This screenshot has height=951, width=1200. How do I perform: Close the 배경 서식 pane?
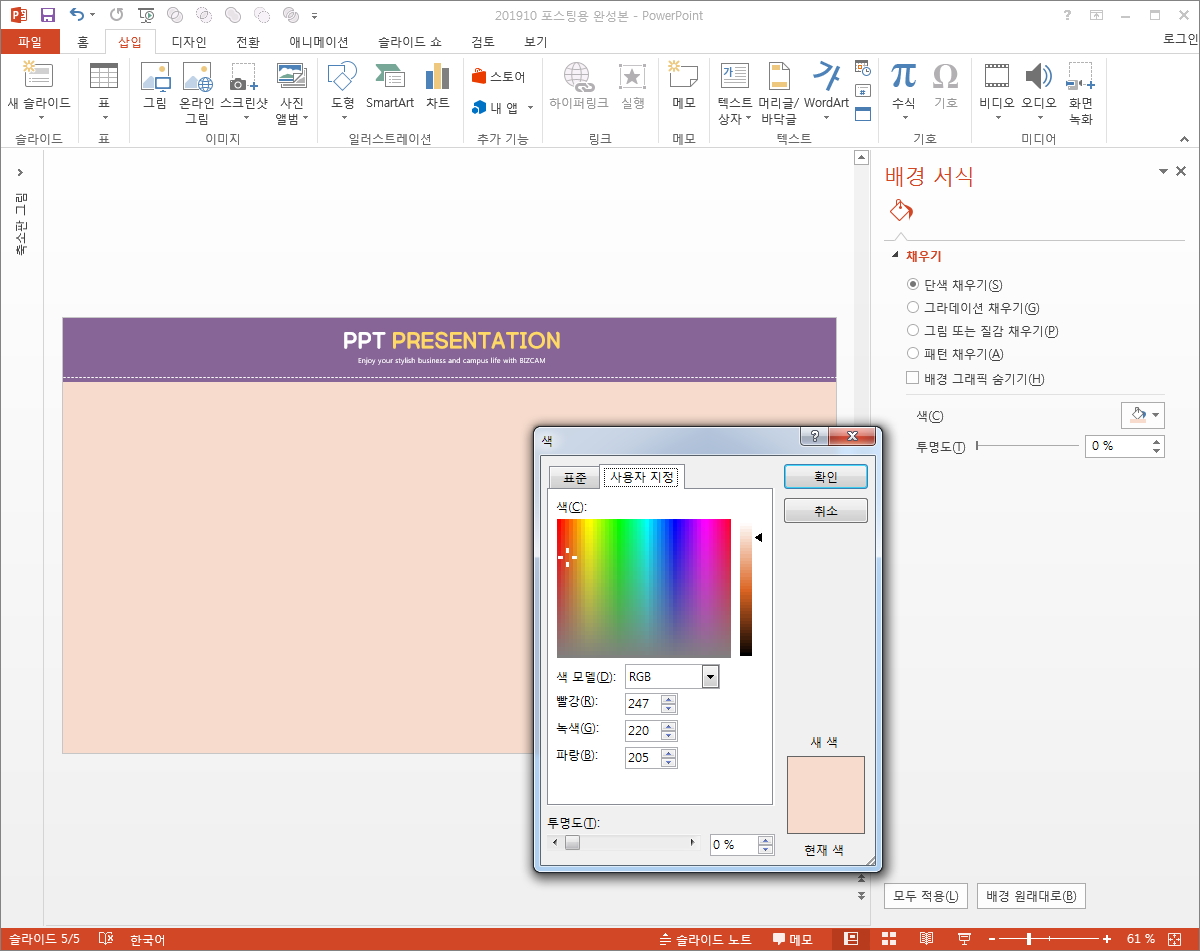pyautogui.click(x=1181, y=171)
